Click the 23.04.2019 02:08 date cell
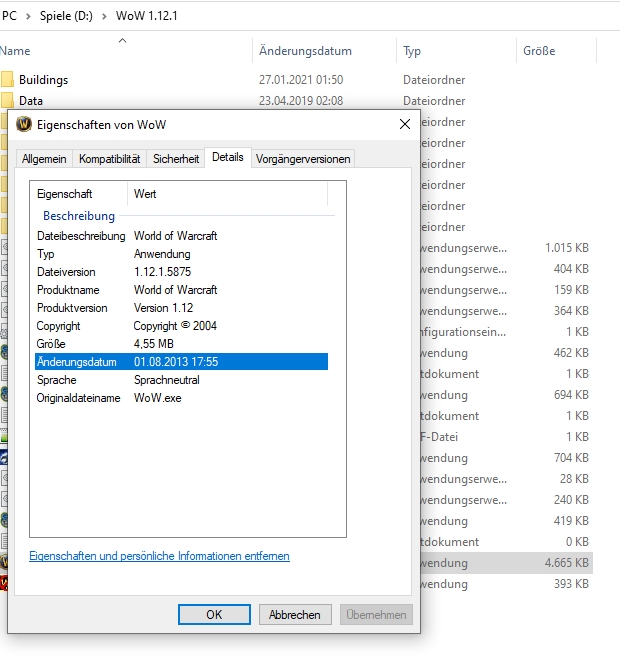This screenshot has height=666, width=620. pyautogui.click(x=301, y=101)
